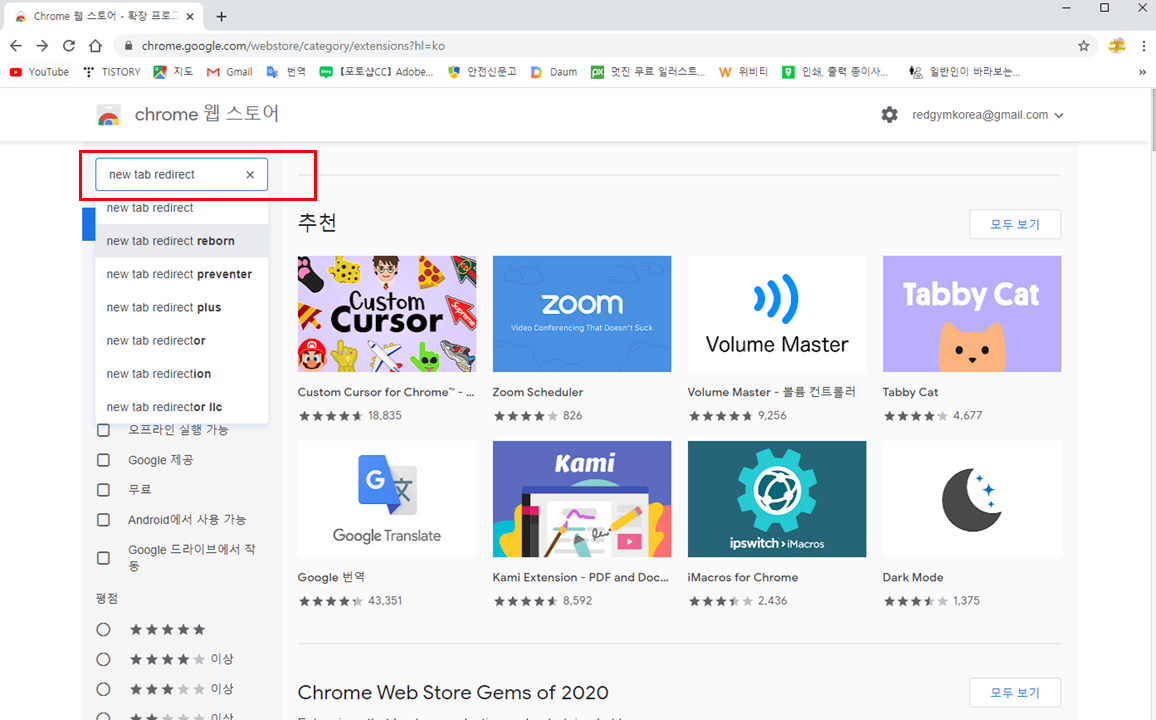The image size is (1156, 720).
Task: Check the 무료 checkbox
Action: pos(103,489)
